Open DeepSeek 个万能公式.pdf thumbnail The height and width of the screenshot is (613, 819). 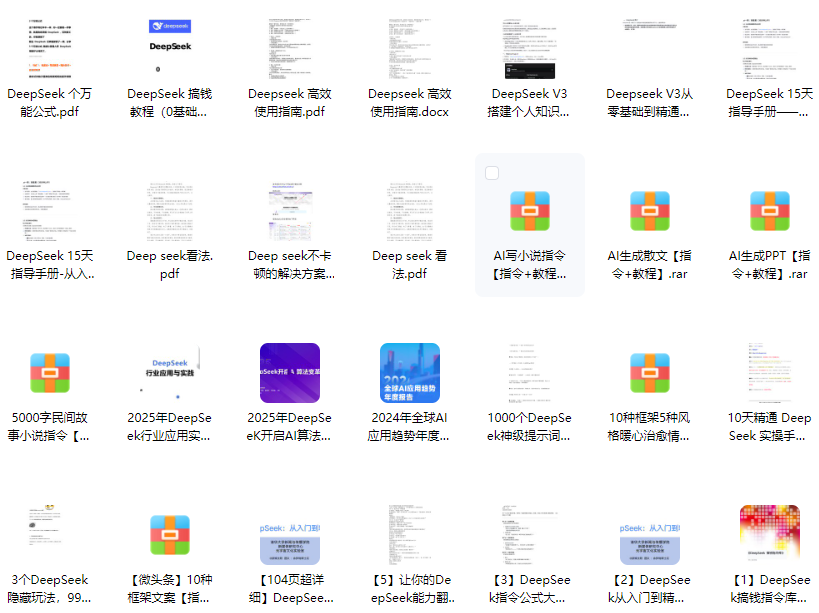pos(50,49)
